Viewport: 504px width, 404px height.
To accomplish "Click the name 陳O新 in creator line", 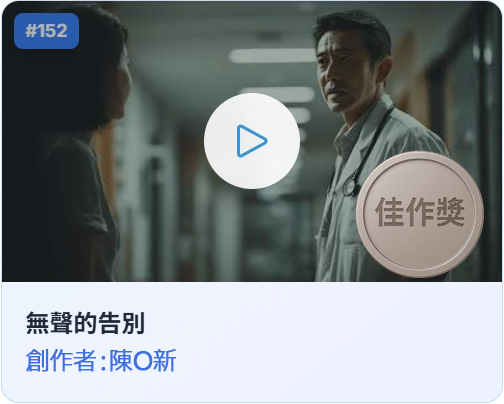I will (x=143, y=361).
